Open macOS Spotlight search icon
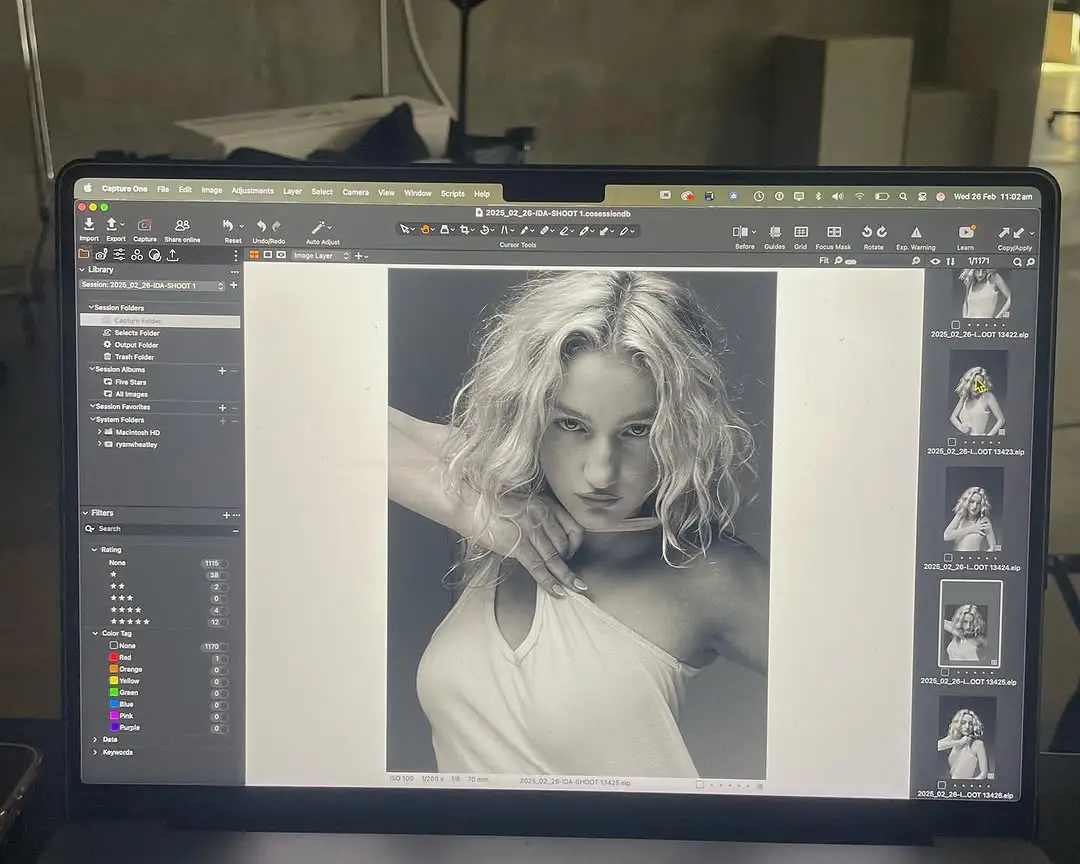Screen dimensions: 1080x864 902,196
